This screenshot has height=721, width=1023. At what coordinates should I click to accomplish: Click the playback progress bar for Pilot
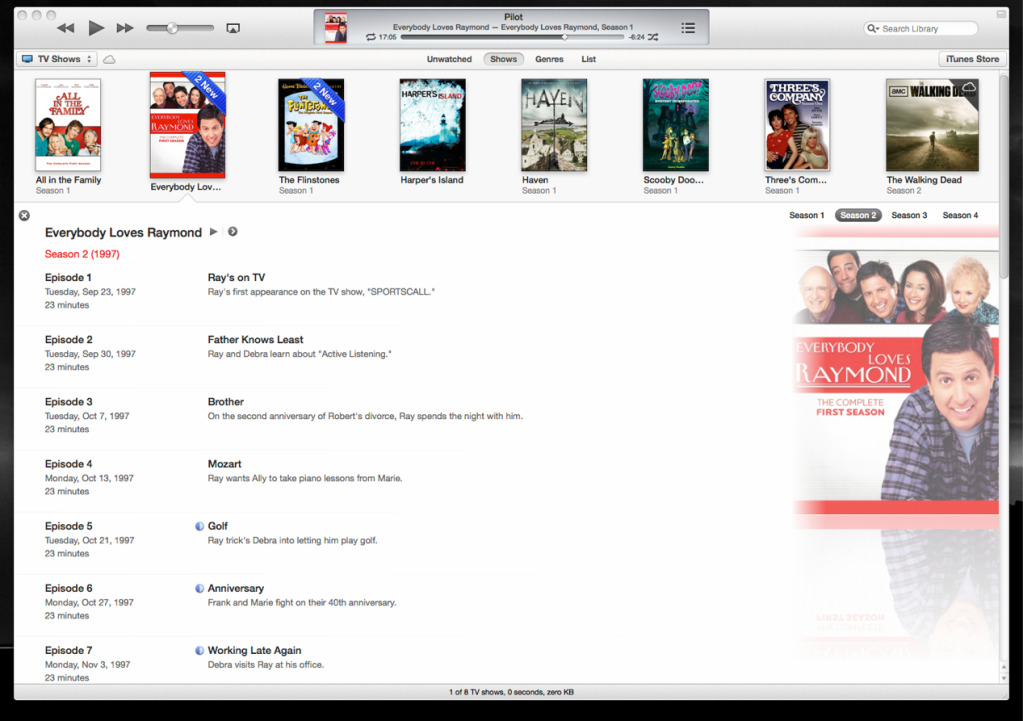pyautogui.click(x=512, y=37)
